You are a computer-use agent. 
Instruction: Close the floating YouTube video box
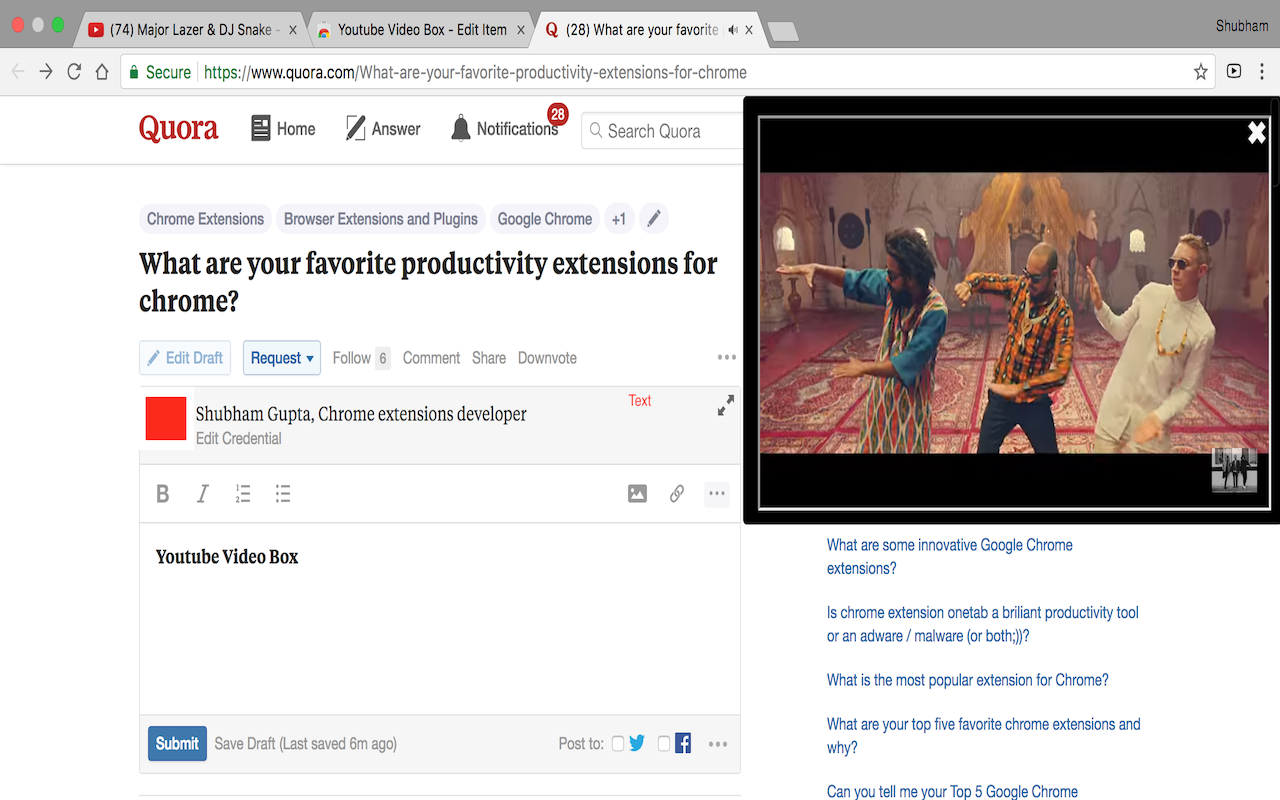pyautogui.click(x=1257, y=132)
